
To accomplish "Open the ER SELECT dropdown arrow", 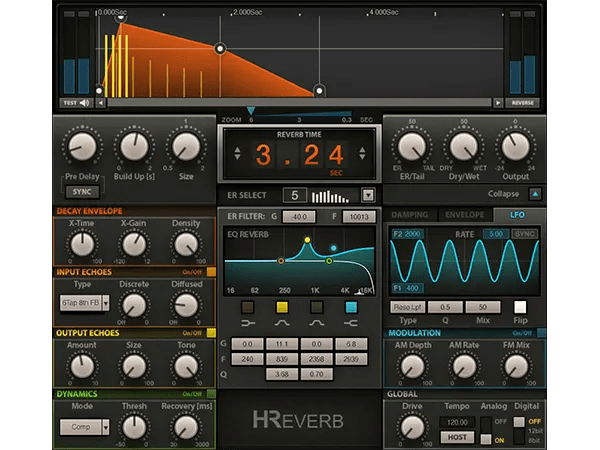I will [x=368, y=196].
